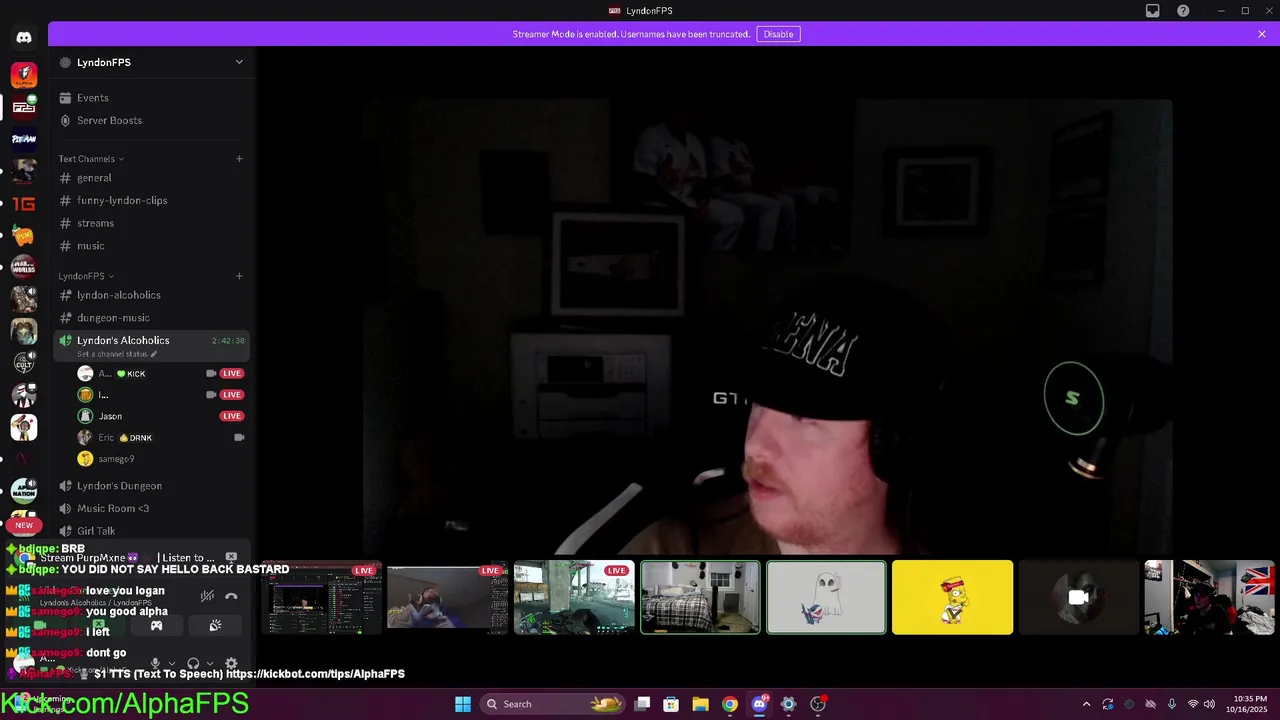Click Set a channel status link

(x=112, y=354)
